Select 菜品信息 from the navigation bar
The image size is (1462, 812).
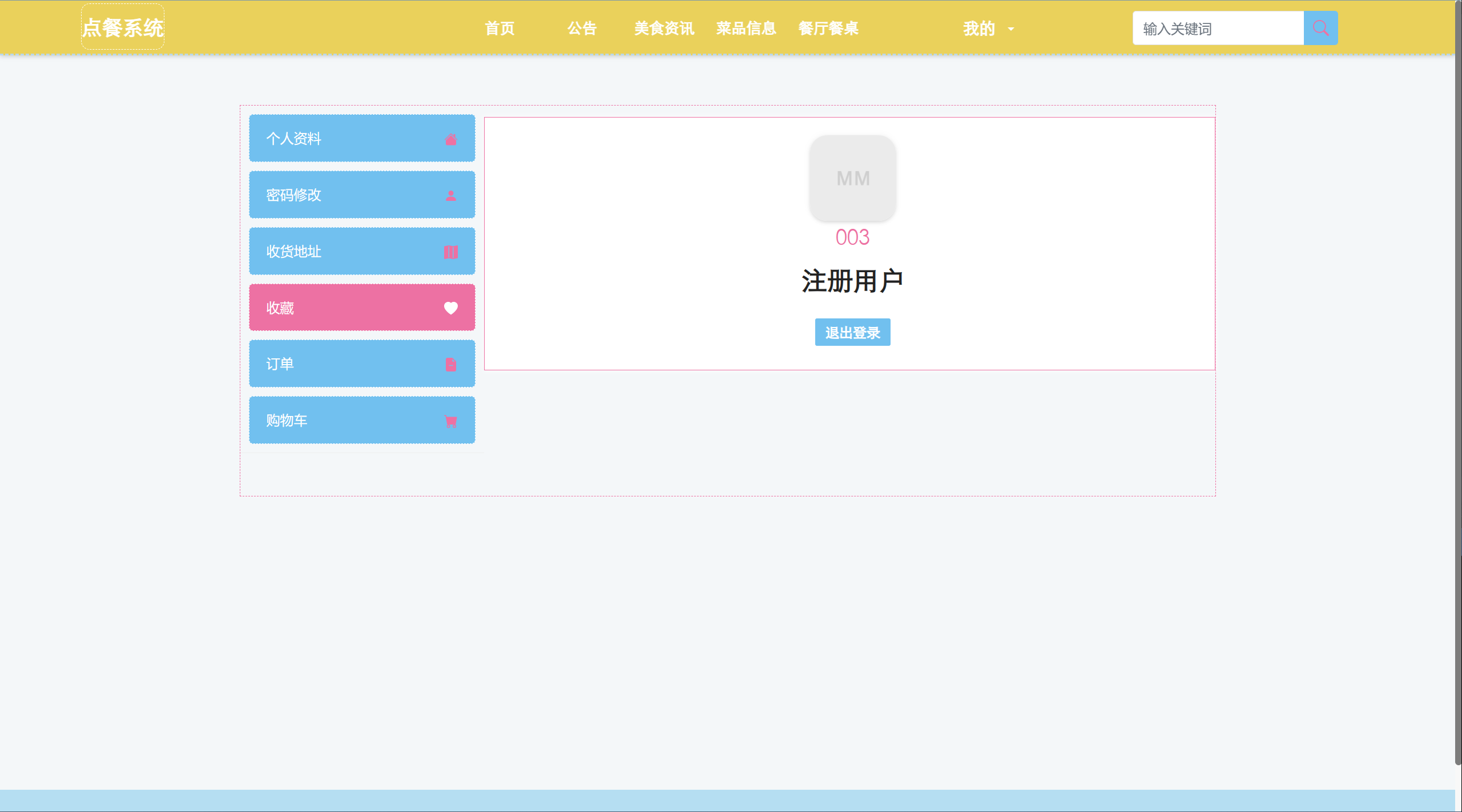click(x=746, y=29)
